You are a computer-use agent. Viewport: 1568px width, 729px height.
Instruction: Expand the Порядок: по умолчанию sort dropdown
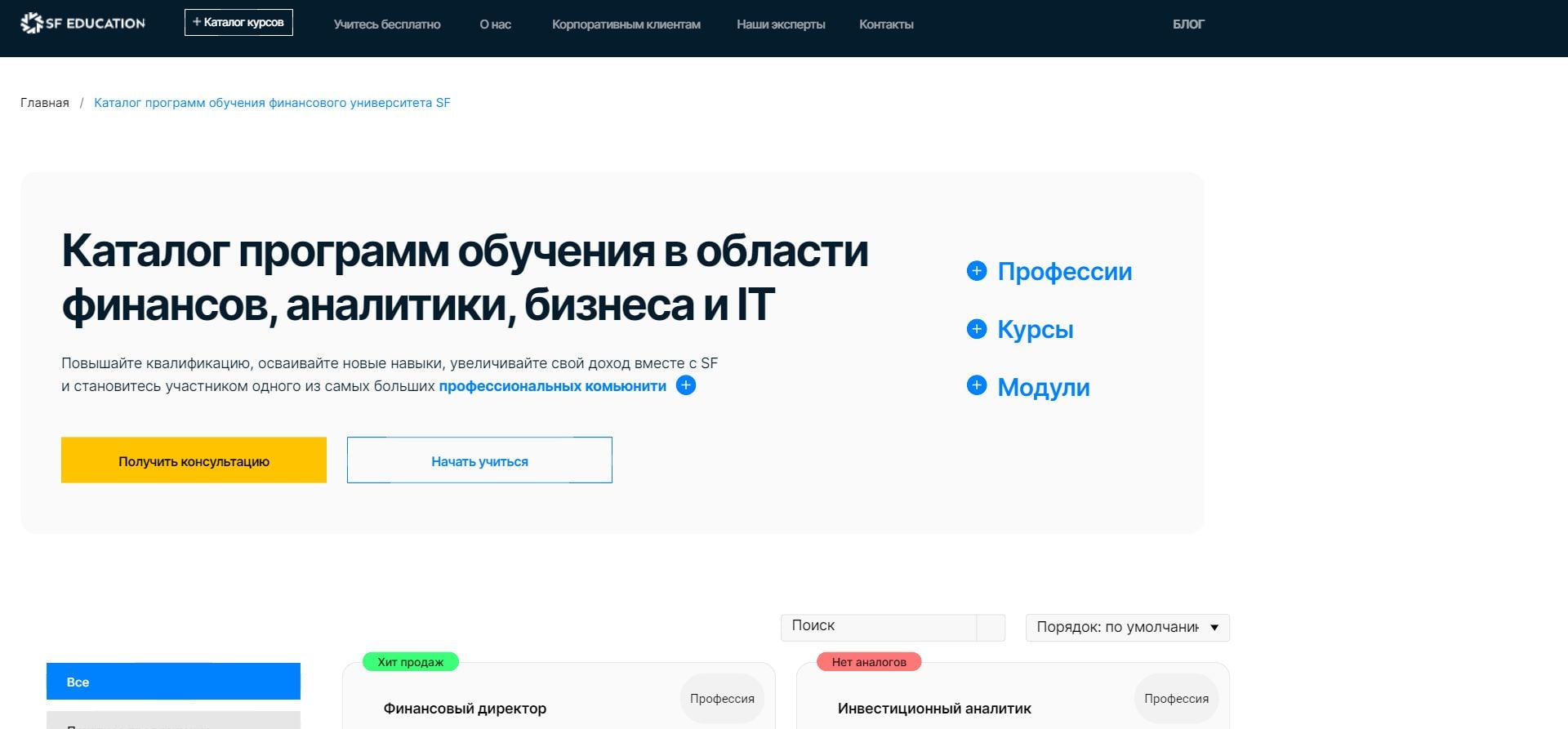[1127, 627]
